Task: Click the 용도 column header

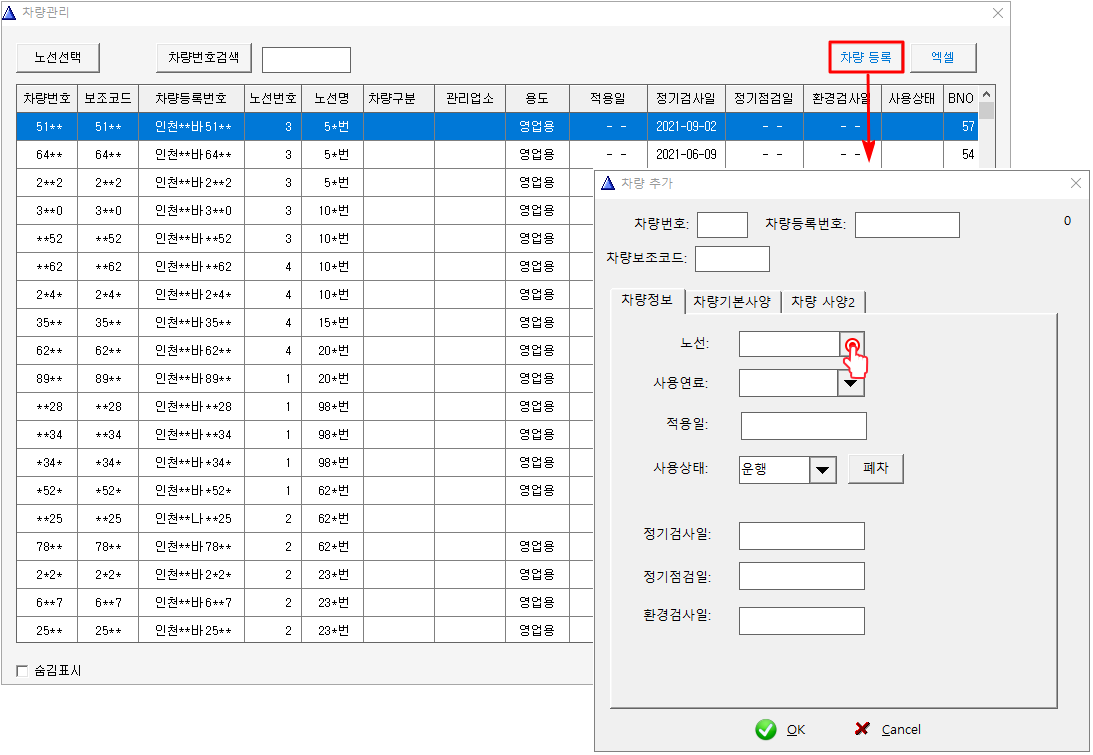Action: tap(537, 98)
